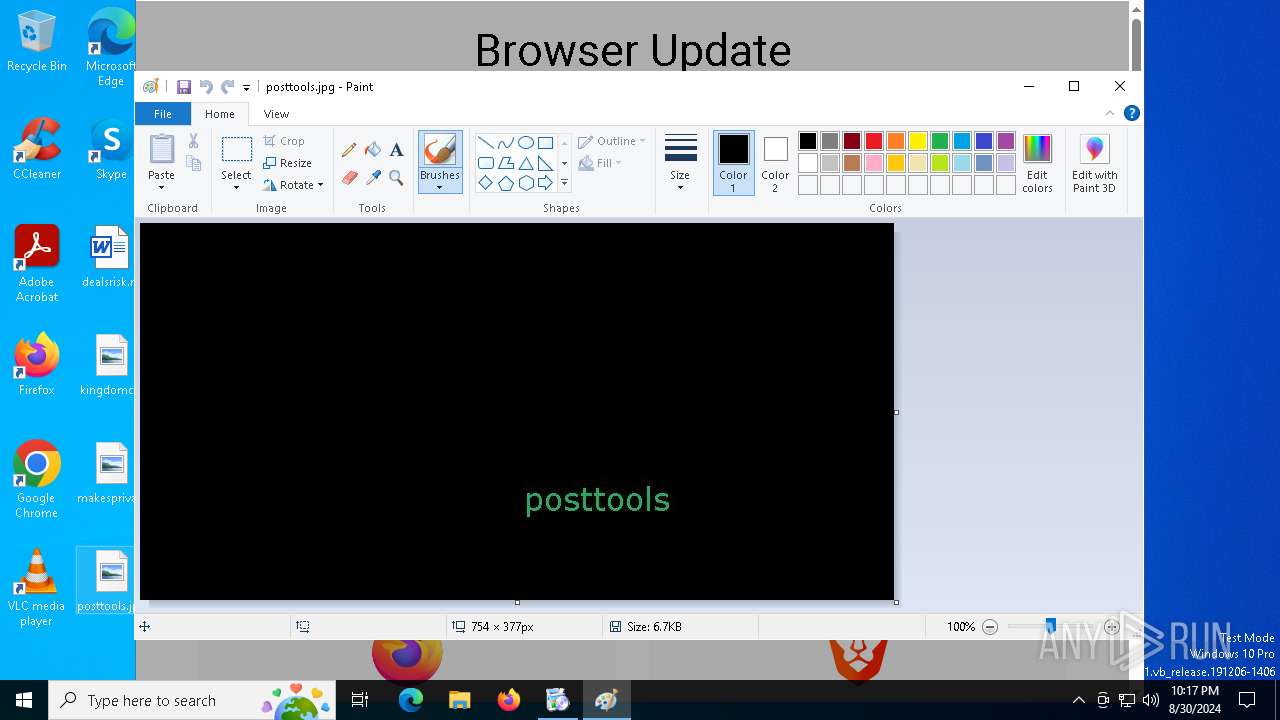Choose the Pentagon shape
Screen dimensions: 1280x720
505,183
